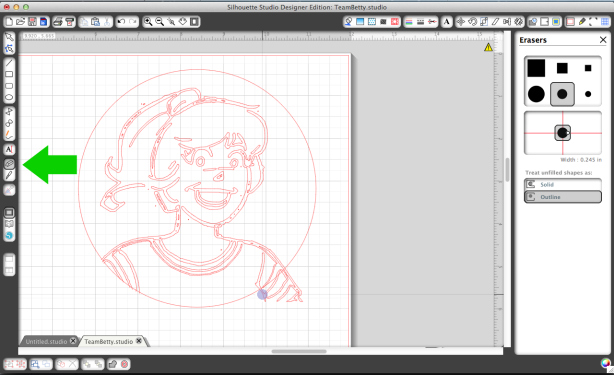Open the Line Color panel

tap(409, 22)
